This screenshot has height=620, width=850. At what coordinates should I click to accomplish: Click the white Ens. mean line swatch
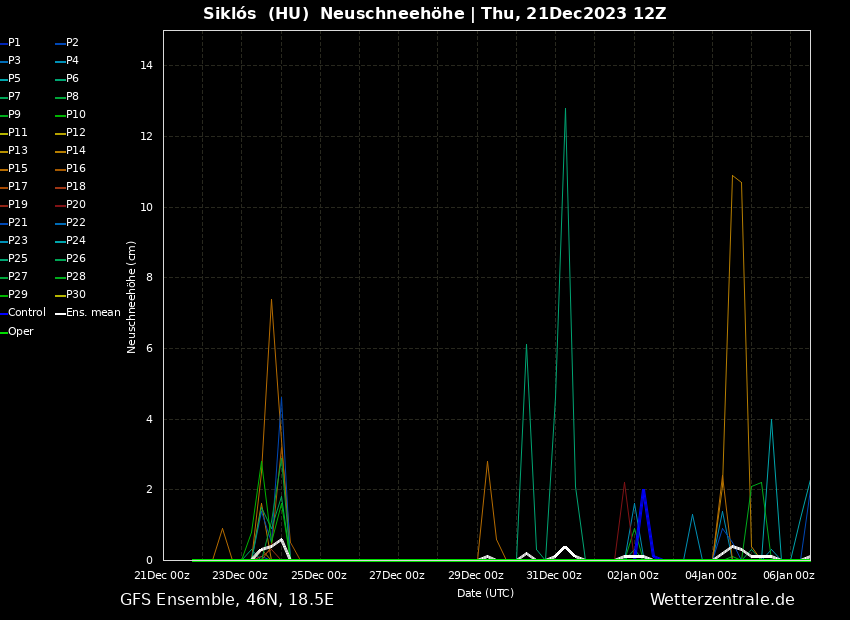tap(60, 314)
